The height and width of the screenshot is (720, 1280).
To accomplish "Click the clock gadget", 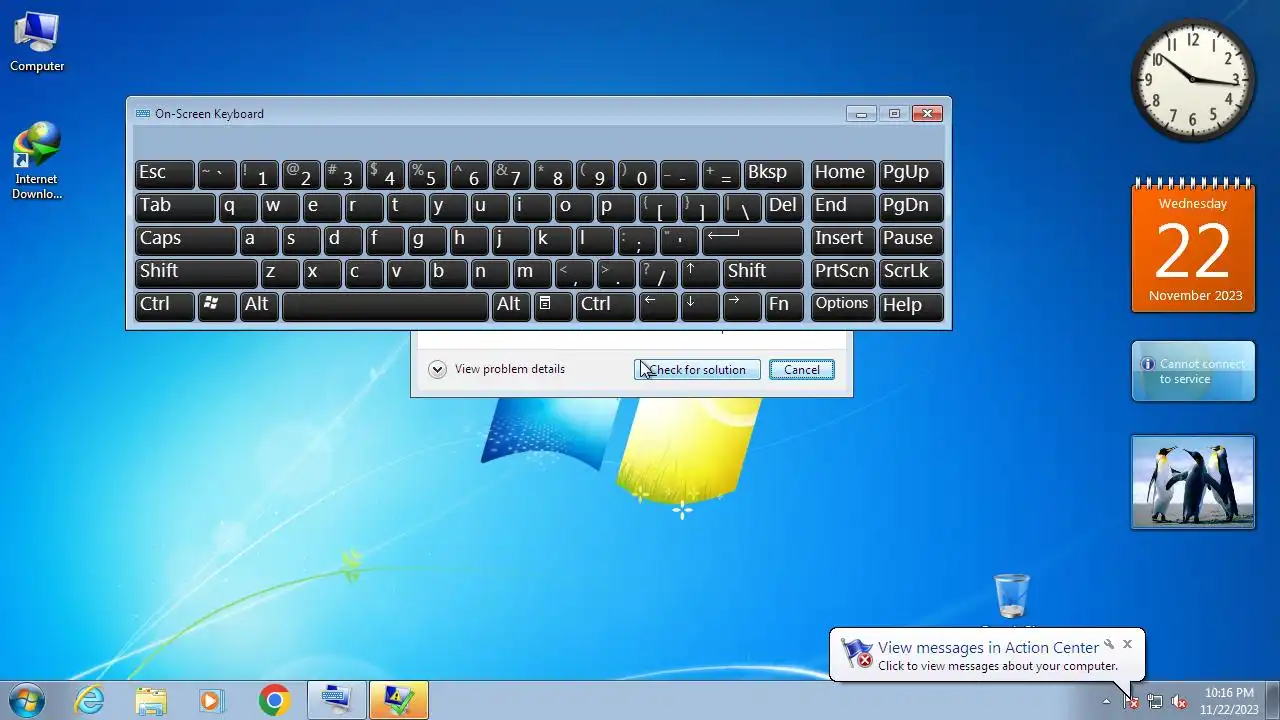I will point(1192,80).
